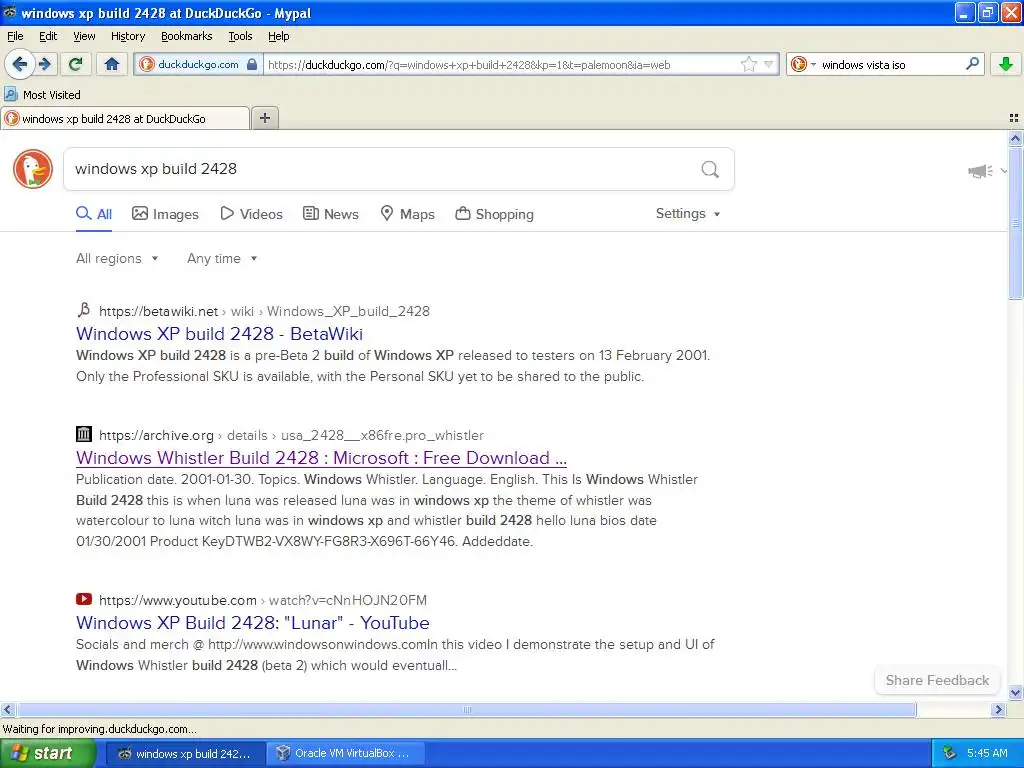This screenshot has width=1024, height=768.
Task: Click the betawiki.net result URL
Action: click(x=264, y=312)
